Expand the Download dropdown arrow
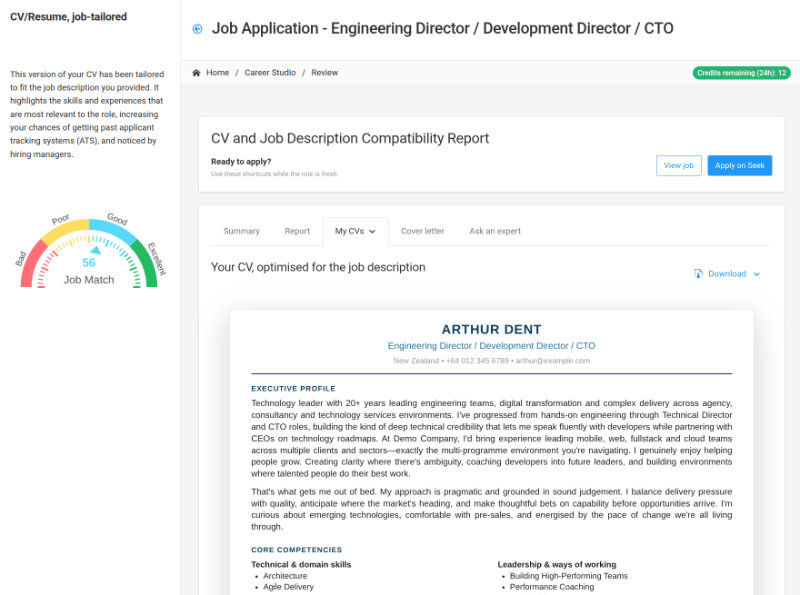 coord(757,274)
